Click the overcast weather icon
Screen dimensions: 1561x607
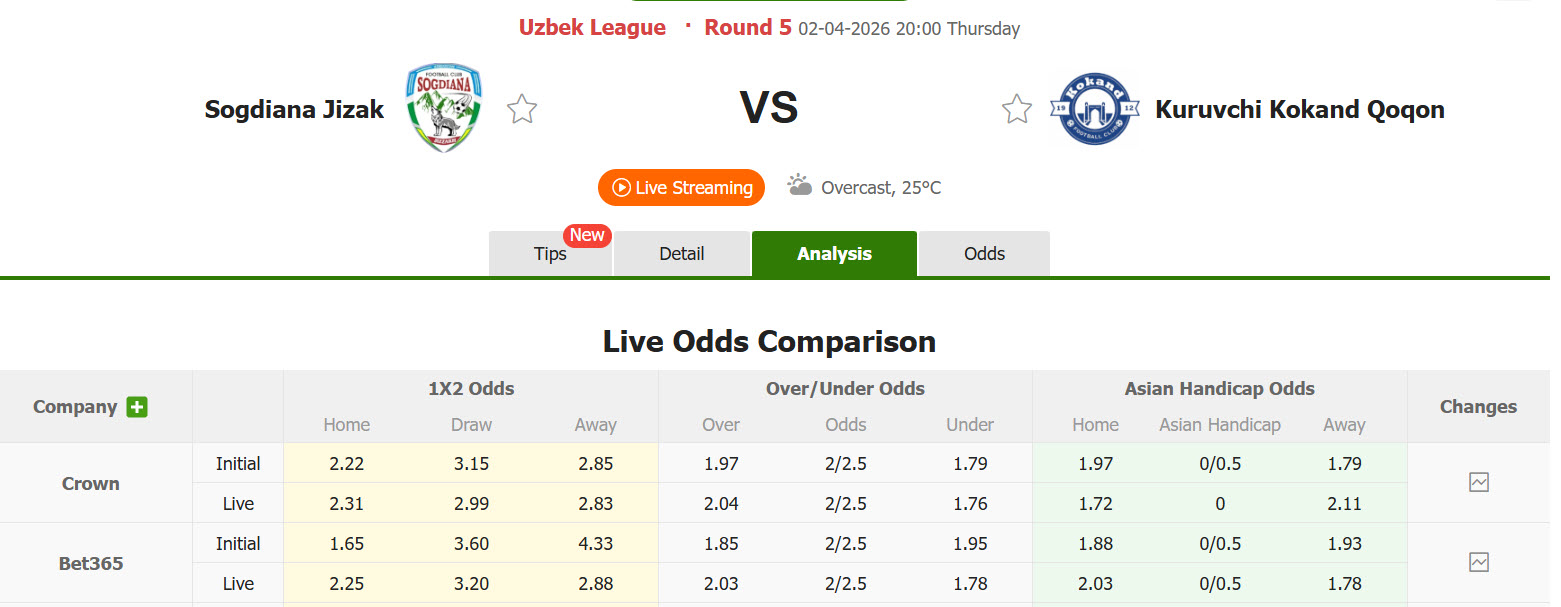pos(799,186)
